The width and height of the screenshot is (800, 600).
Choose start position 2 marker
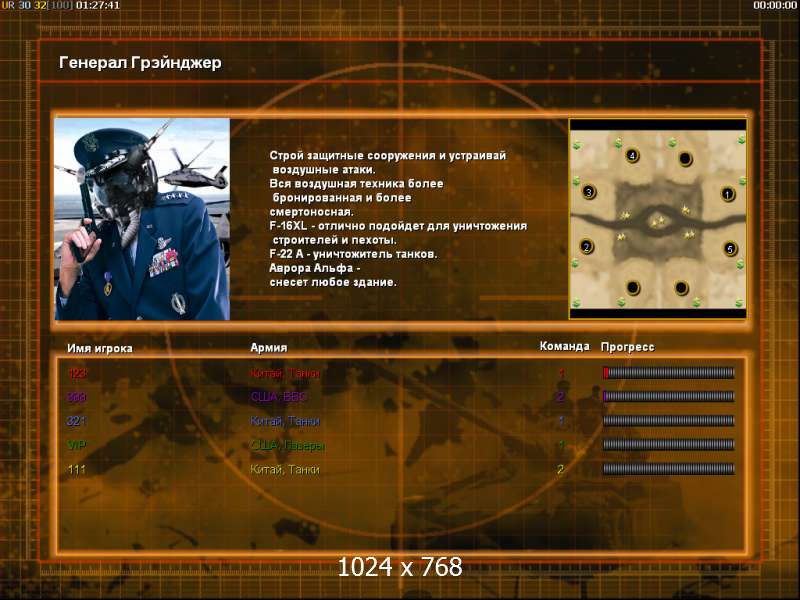(587, 247)
